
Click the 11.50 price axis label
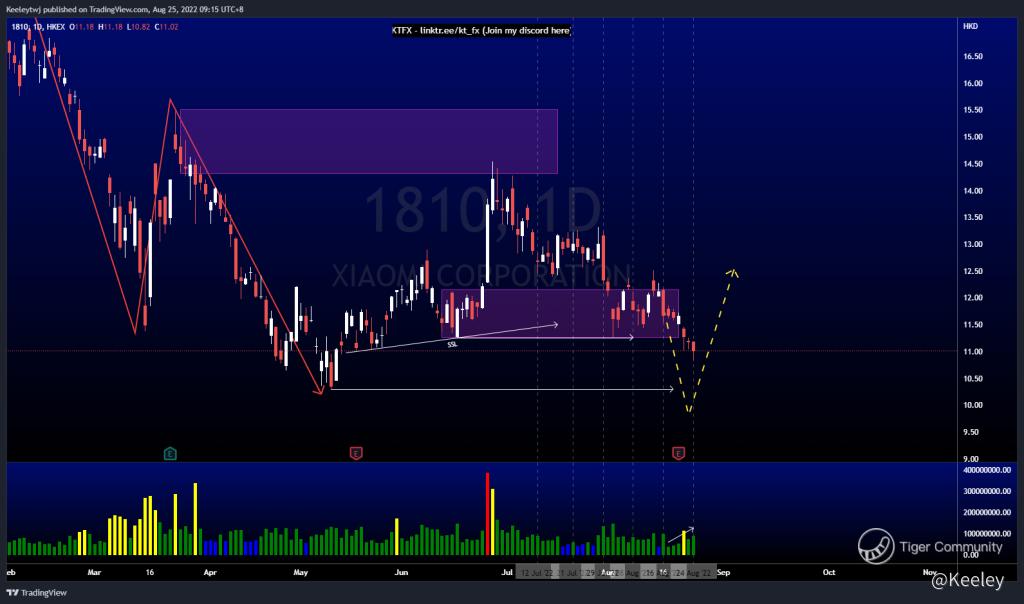point(973,324)
